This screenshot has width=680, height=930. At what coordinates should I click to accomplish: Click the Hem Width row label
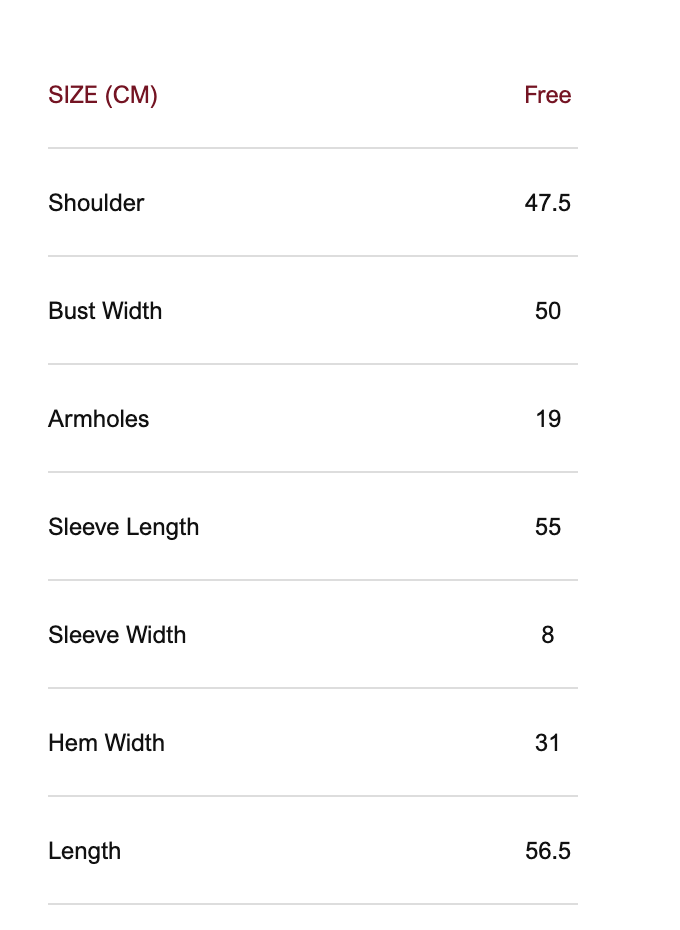click(x=106, y=743)
